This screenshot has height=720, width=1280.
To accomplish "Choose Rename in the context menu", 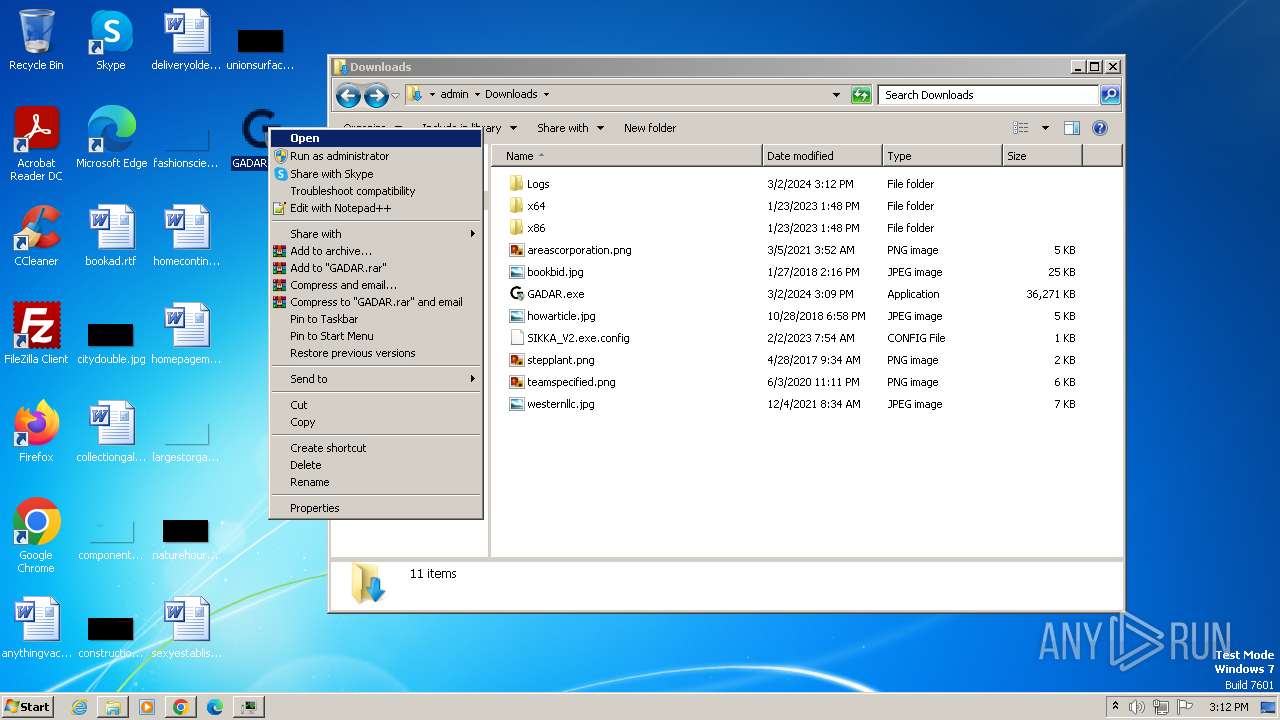I will pyautogui.click(x=376, y=482).
